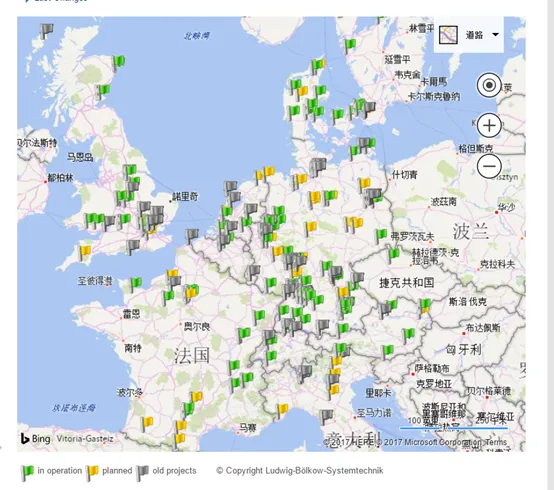Image resolution: width=554 pixels, height=490 pixels.
Task: Click the 'planned' legend text
Action: [117, 471]
